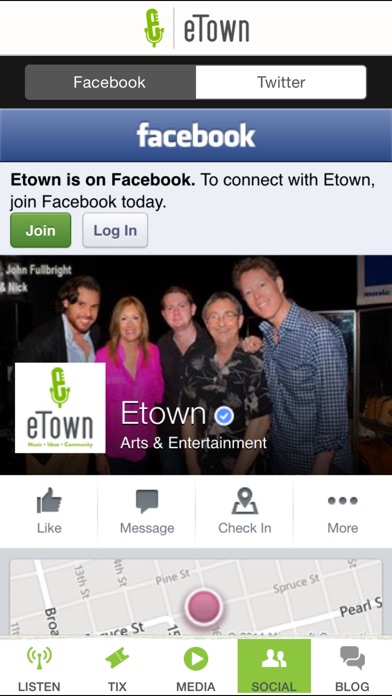Click the facebook wordmark banner
Image resolution: width=392 pixels, height=696 pixels.
coord(196,135)
